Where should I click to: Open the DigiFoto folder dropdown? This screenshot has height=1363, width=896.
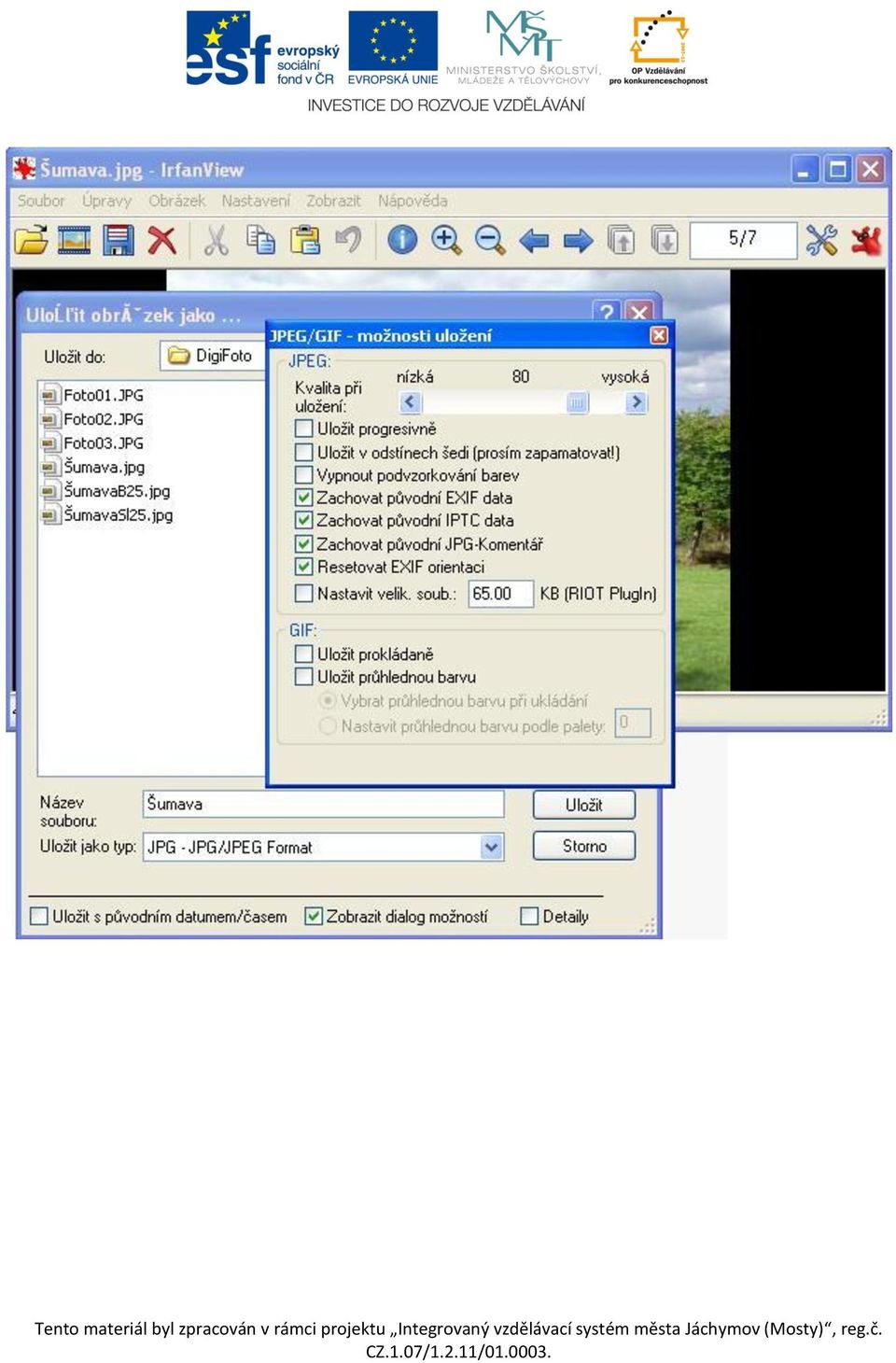(x=213, y=356)
